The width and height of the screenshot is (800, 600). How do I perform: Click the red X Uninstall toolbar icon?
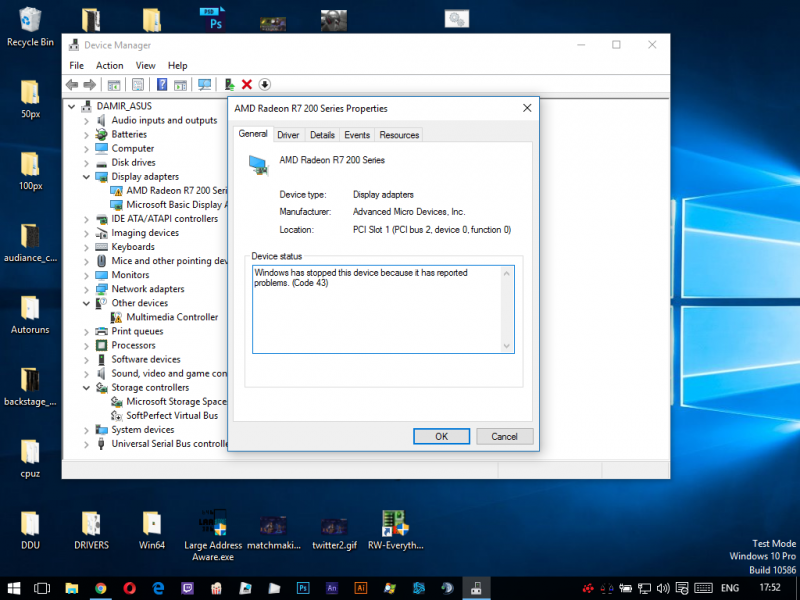247,85
